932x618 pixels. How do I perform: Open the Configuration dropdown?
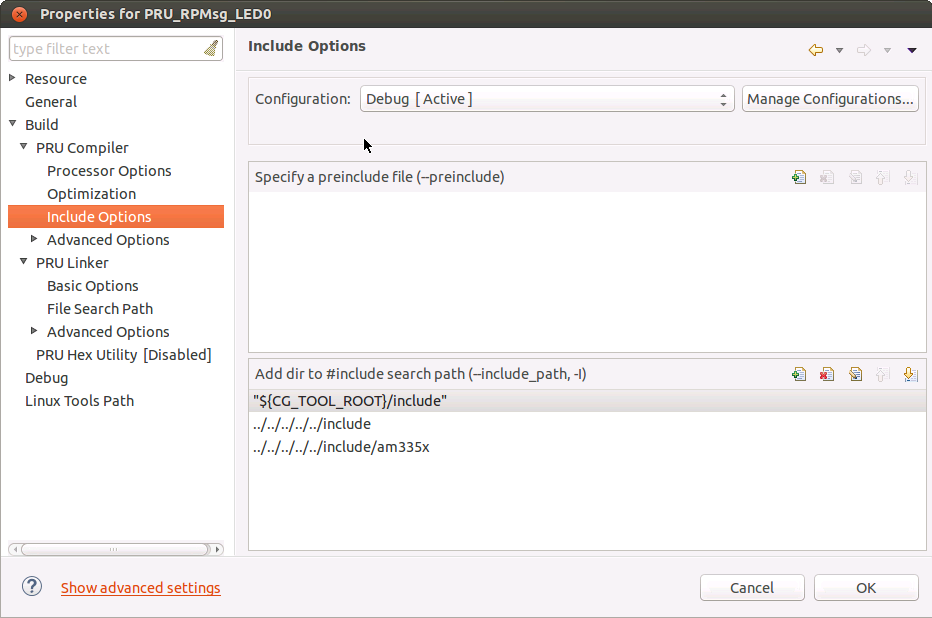pos(722,99)
